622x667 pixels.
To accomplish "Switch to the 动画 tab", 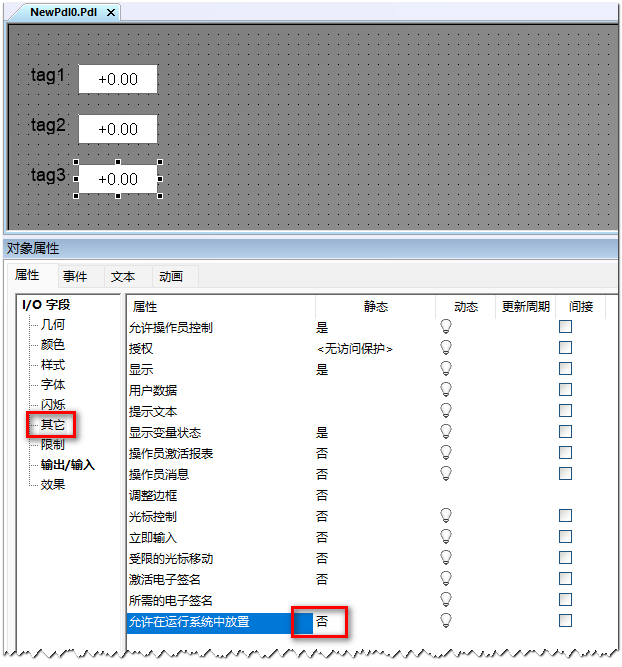I will [168, 277].
